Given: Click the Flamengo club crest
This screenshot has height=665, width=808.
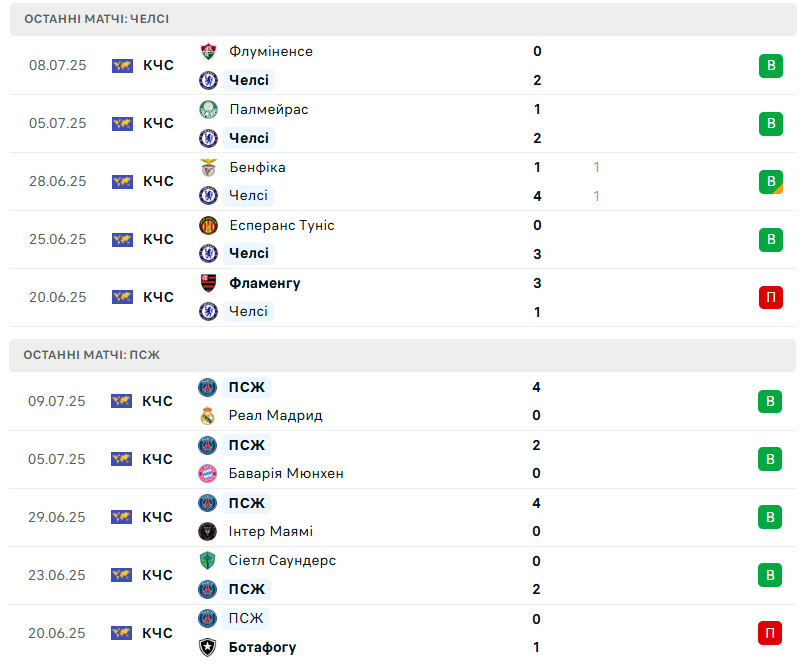Looking at the screenshot, I should [208, 283].
